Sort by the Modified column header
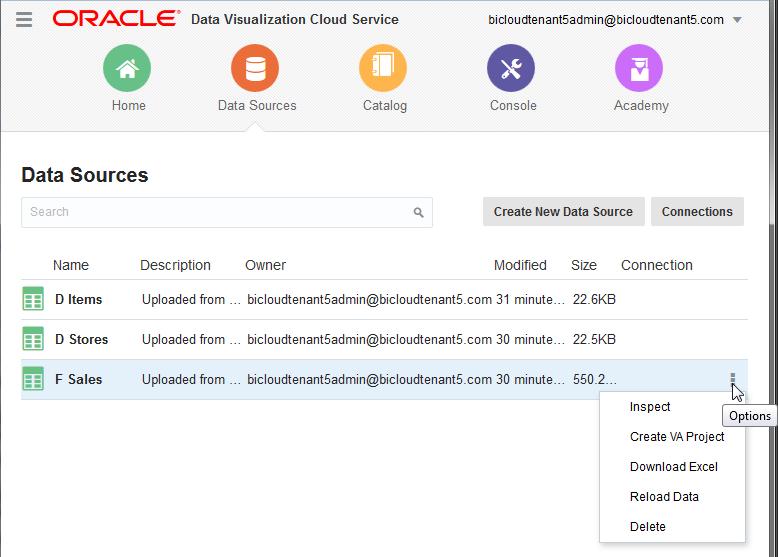The width and height of the screenshot is (778, 557). [520, 265]
